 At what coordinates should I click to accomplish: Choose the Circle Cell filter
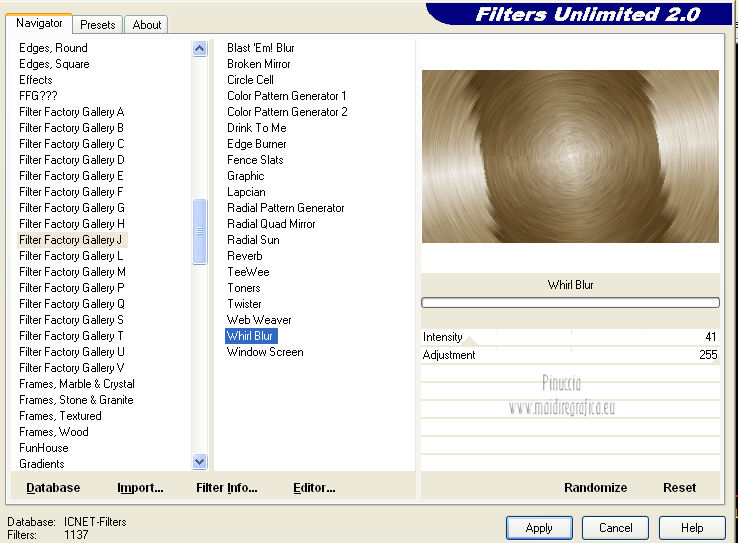coord(250,80)
